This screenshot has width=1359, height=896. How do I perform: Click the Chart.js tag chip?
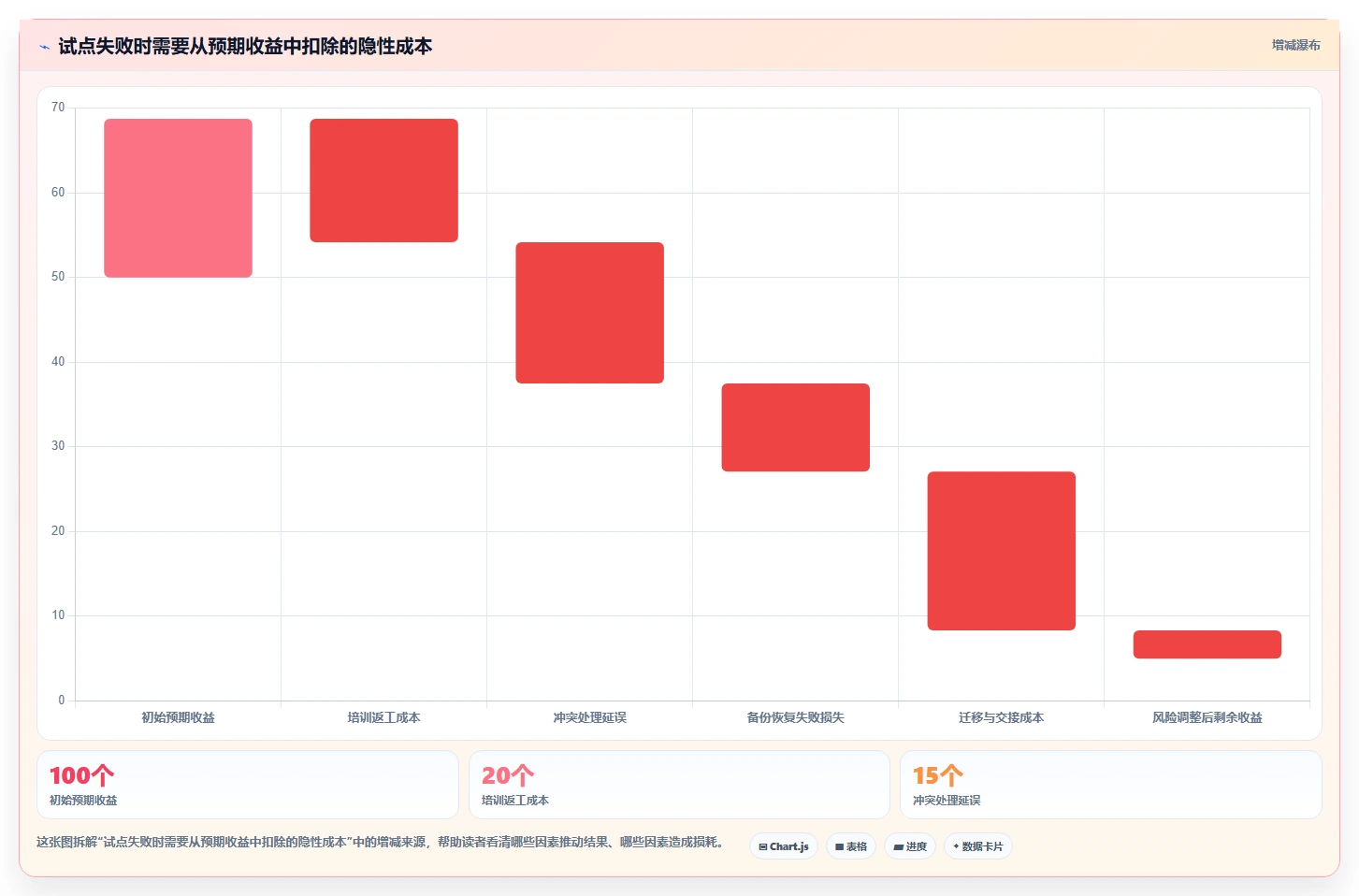[x=784, y=846]
